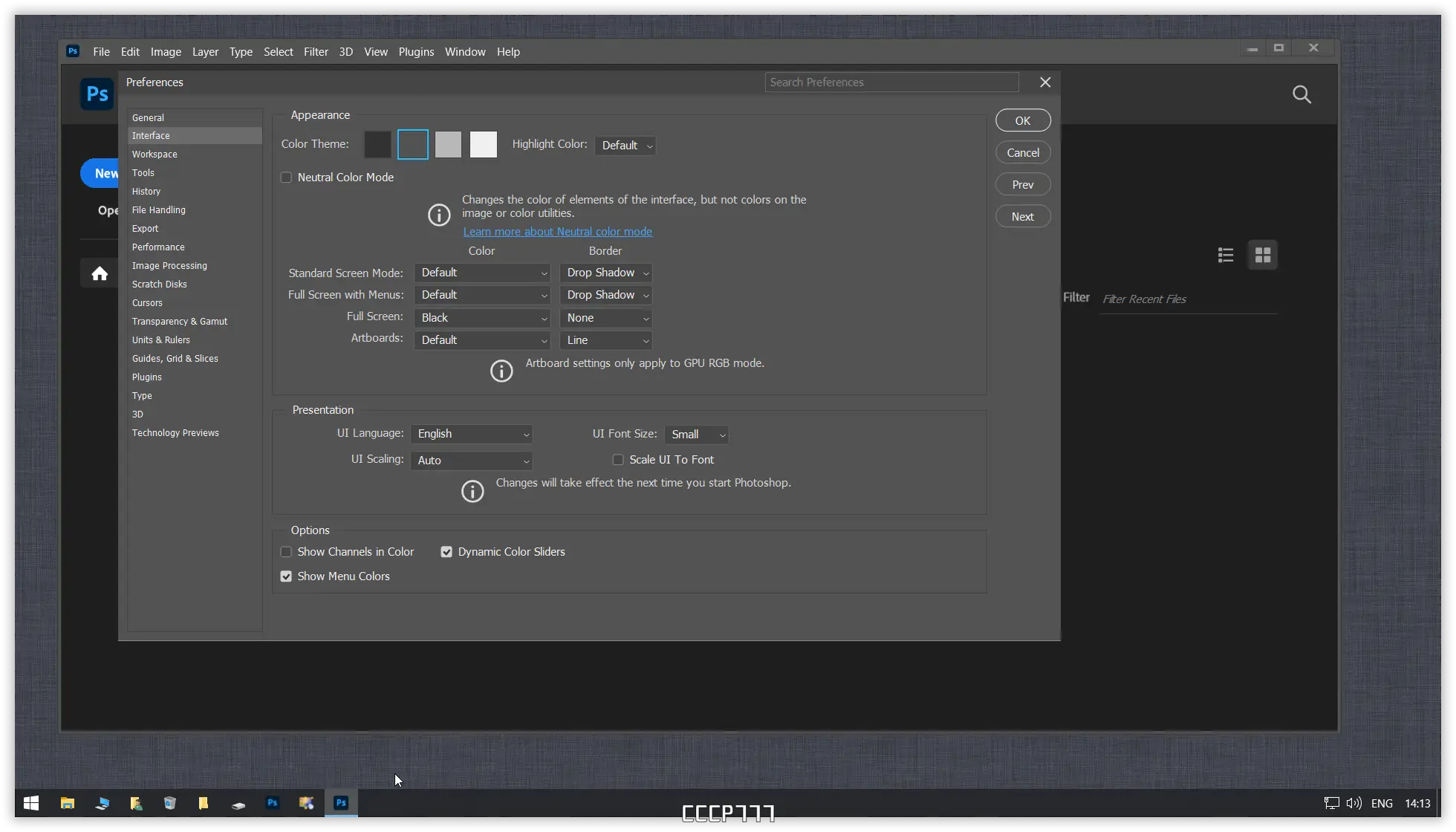Enable Neutral Color Mode checkbox
The height and width of the screenshot is (832, 1456).
286,178
